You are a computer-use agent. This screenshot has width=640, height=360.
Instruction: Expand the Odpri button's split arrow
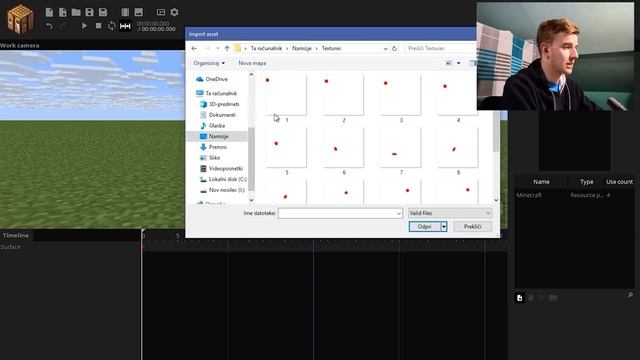[x=444, y=227]
